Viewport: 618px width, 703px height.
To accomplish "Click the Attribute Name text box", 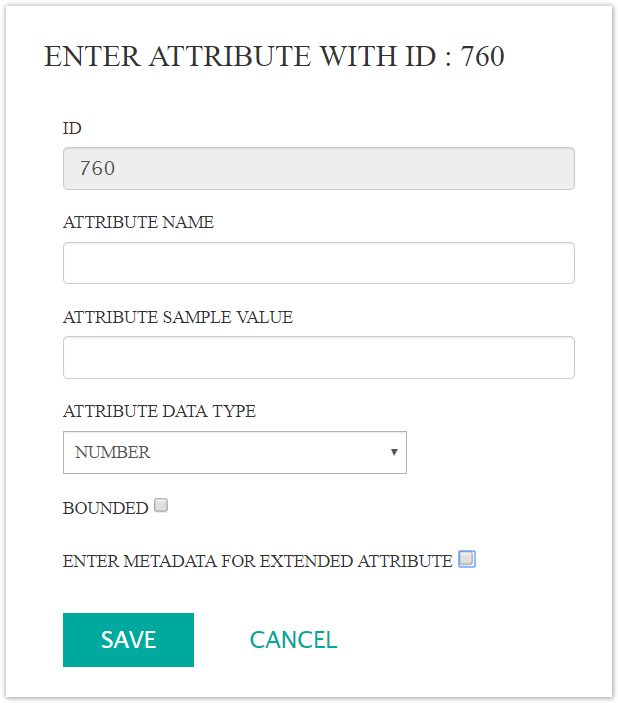I will point(318,263).
